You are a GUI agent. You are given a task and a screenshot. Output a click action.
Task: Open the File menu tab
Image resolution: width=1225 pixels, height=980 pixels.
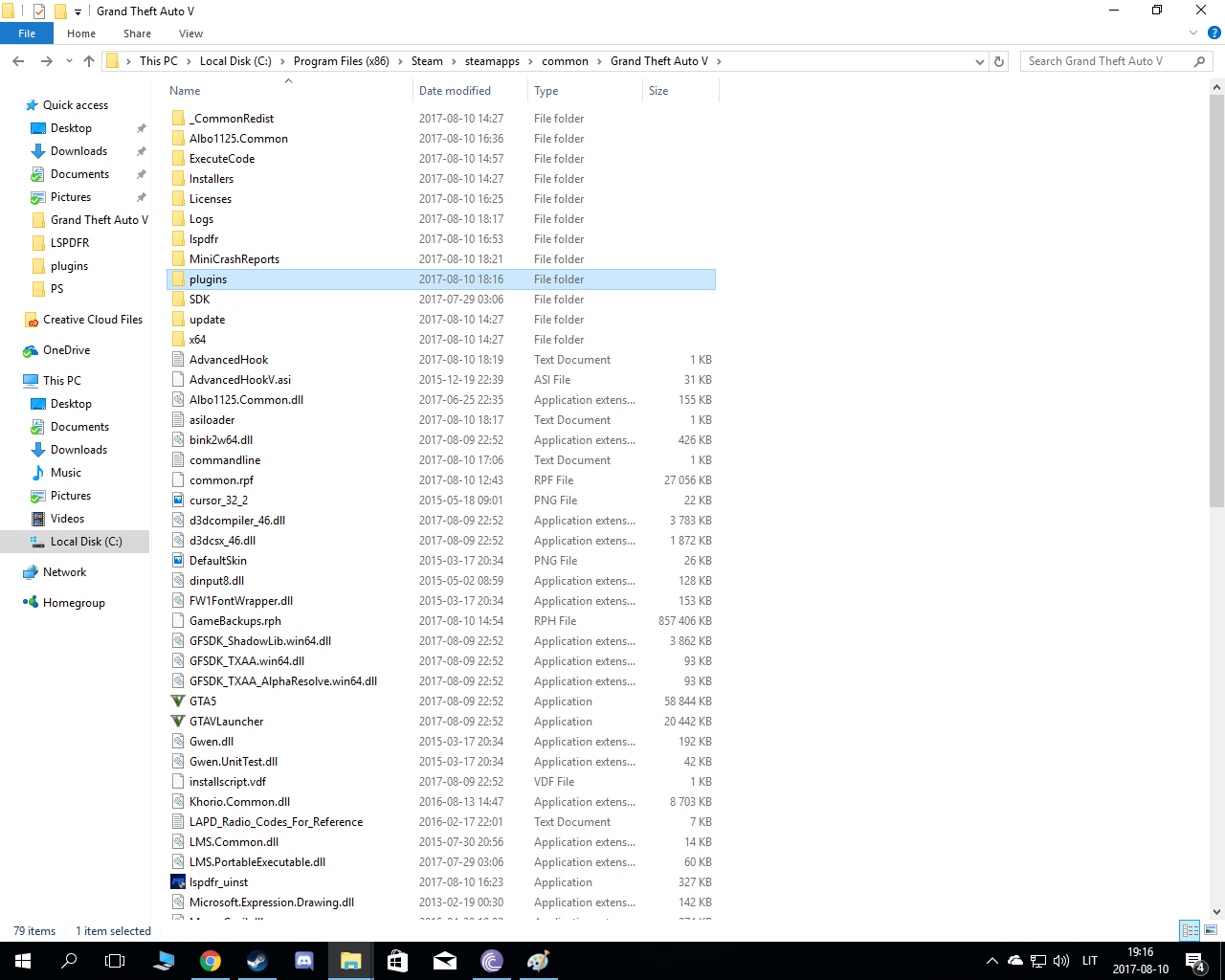[x=27, y=33]
